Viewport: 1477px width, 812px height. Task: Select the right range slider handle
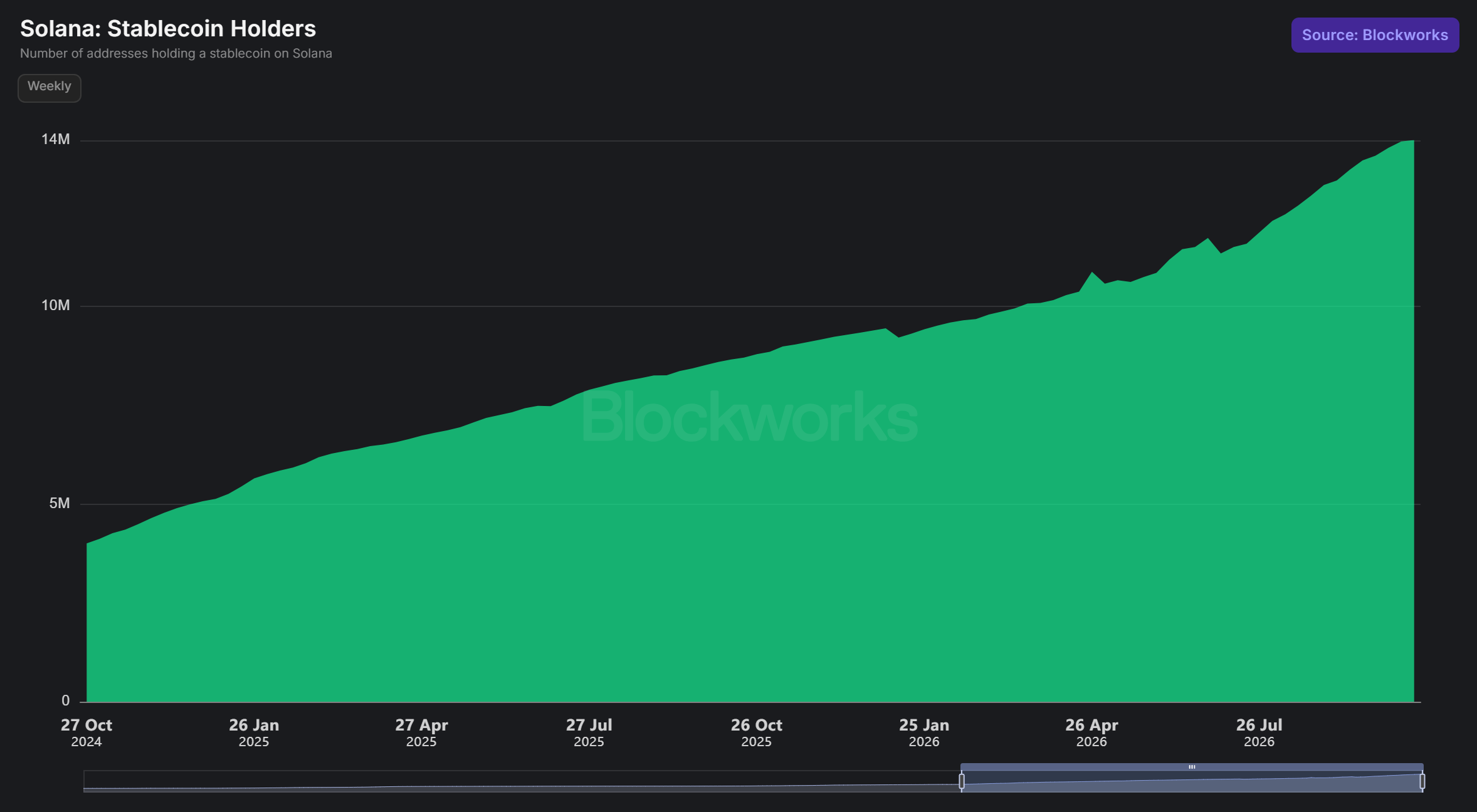click(1422, 781)
